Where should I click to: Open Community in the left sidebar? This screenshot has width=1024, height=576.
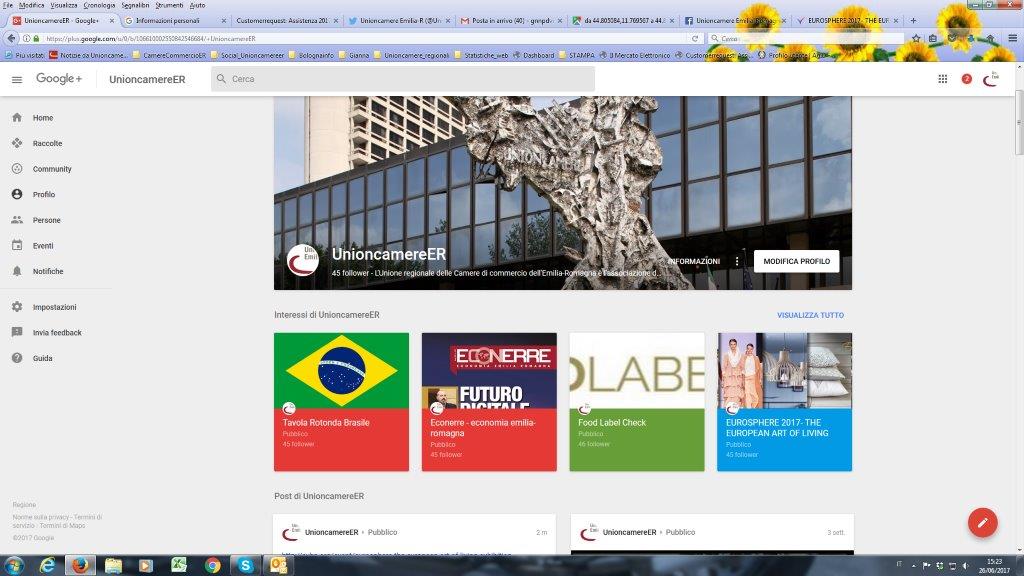[x=51, y=169]
